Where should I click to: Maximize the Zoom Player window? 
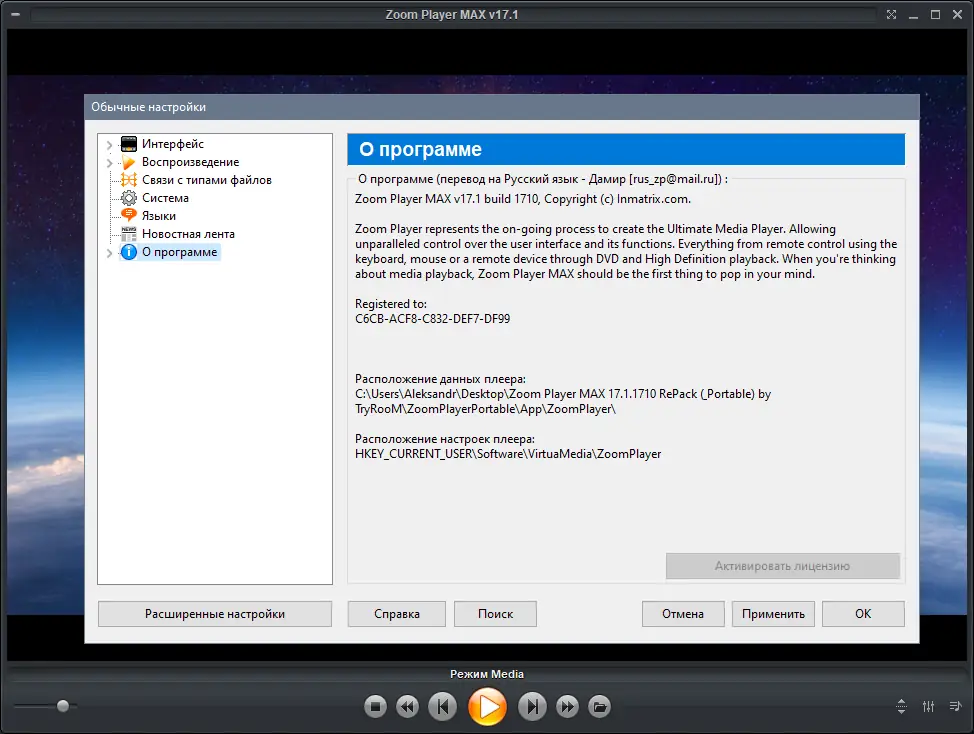(x=935, y=14)
